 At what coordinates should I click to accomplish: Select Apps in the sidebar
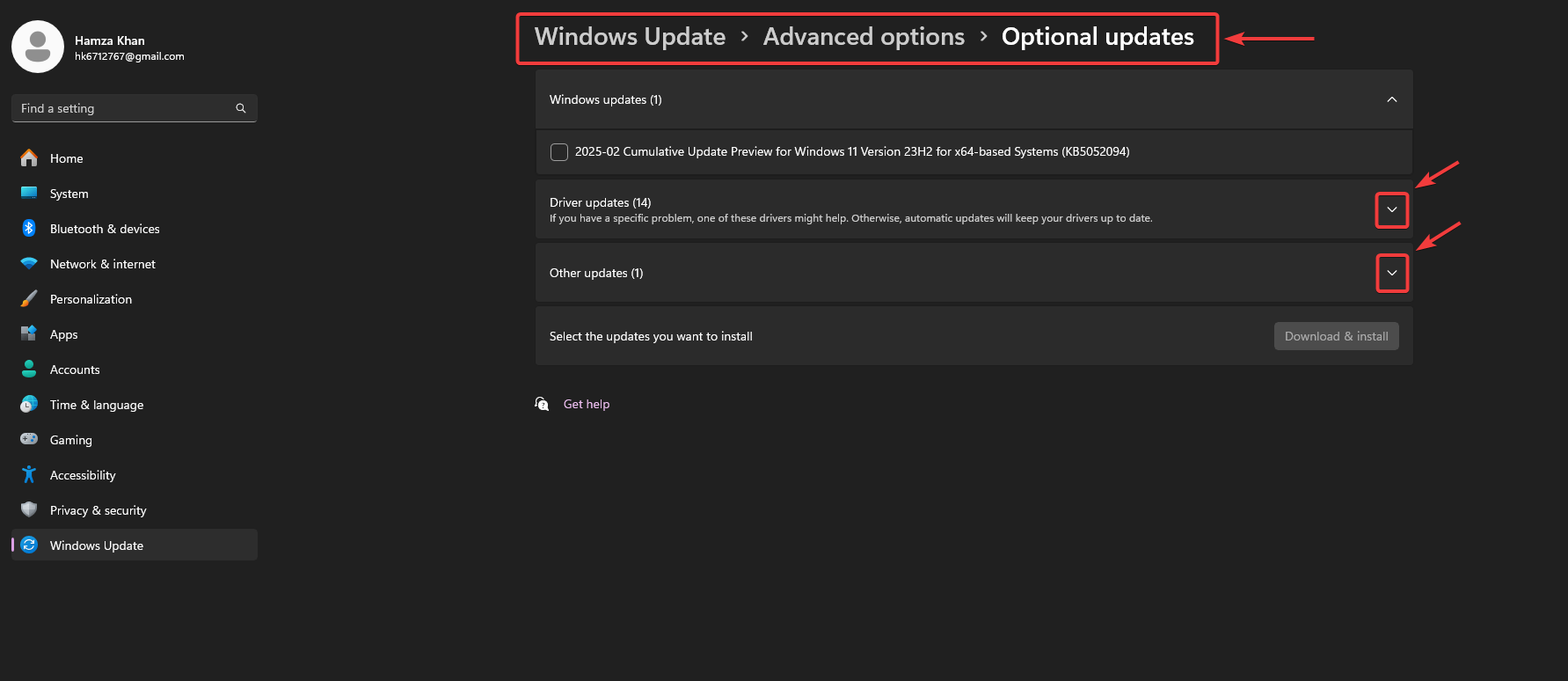[x=63, y=334]
